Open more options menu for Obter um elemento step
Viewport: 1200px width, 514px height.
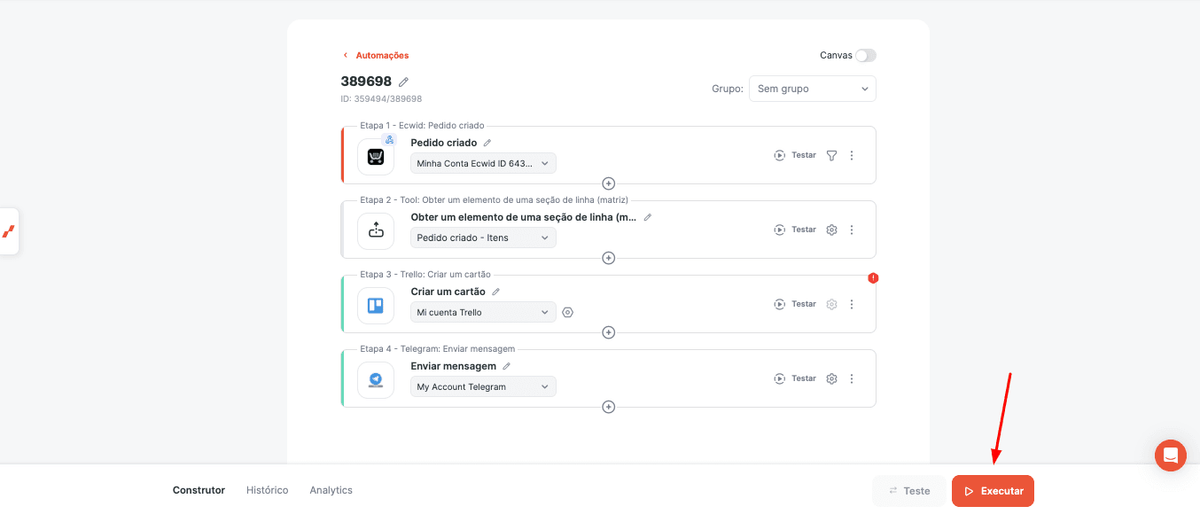852,230
